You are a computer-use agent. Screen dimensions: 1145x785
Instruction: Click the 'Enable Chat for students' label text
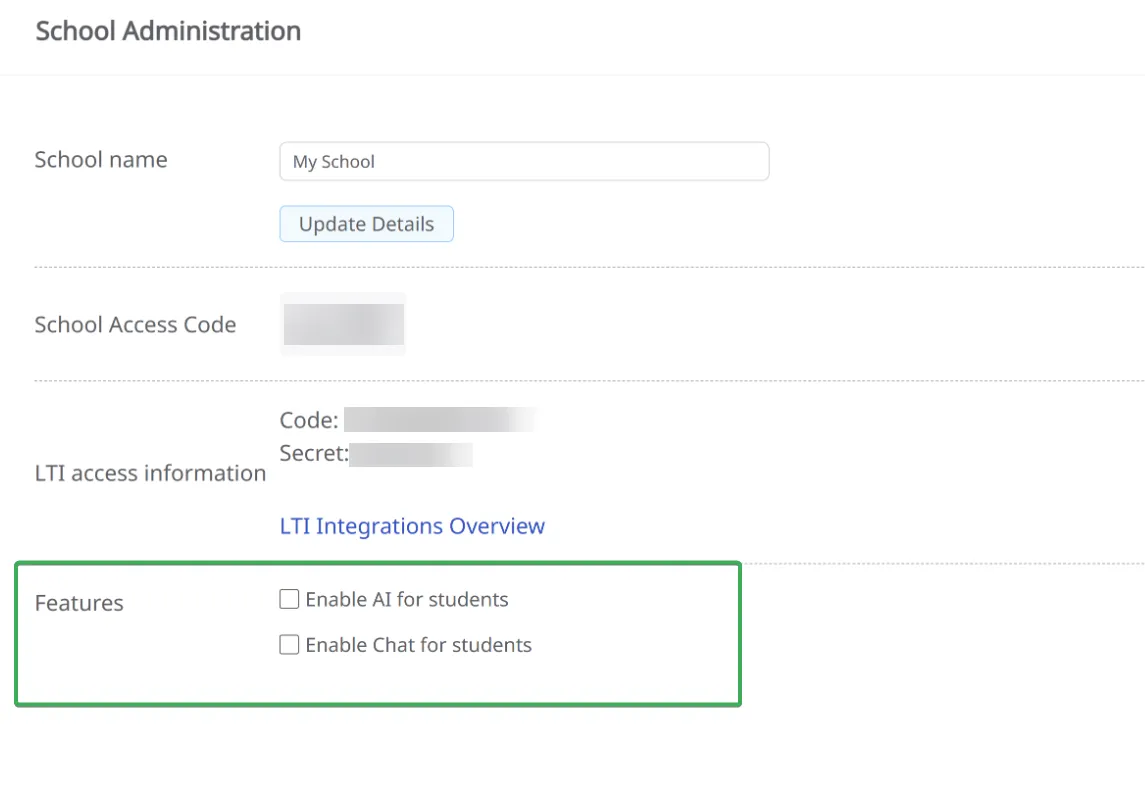418,645
